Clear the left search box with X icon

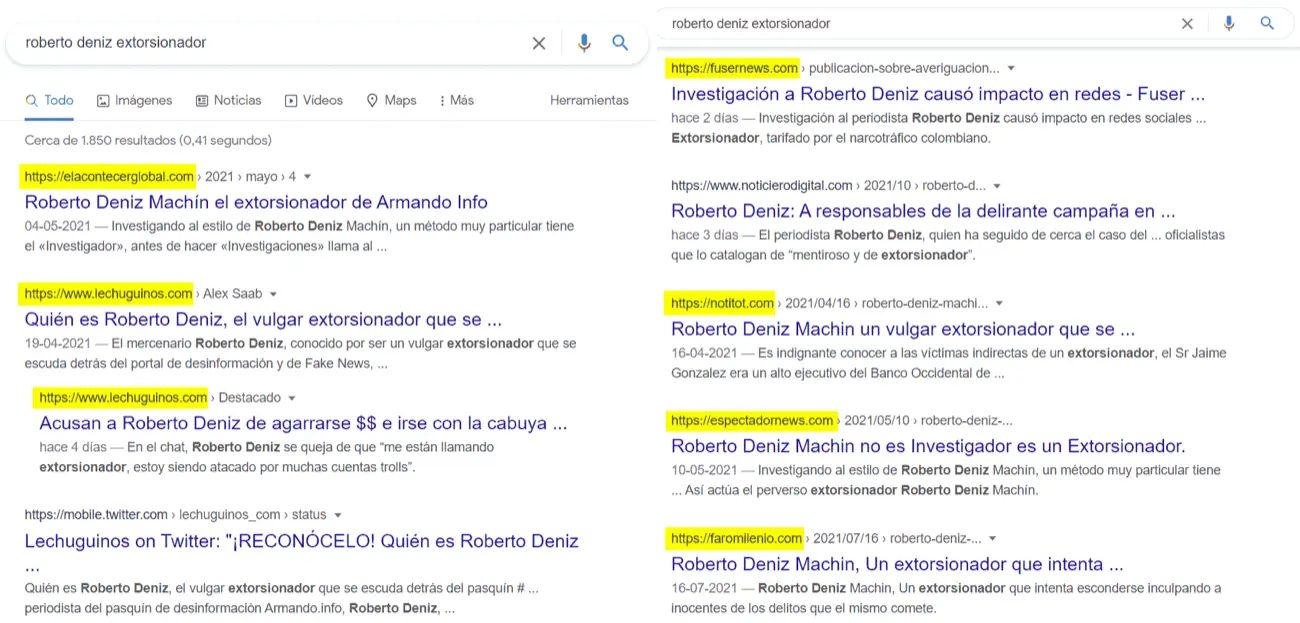538,43
